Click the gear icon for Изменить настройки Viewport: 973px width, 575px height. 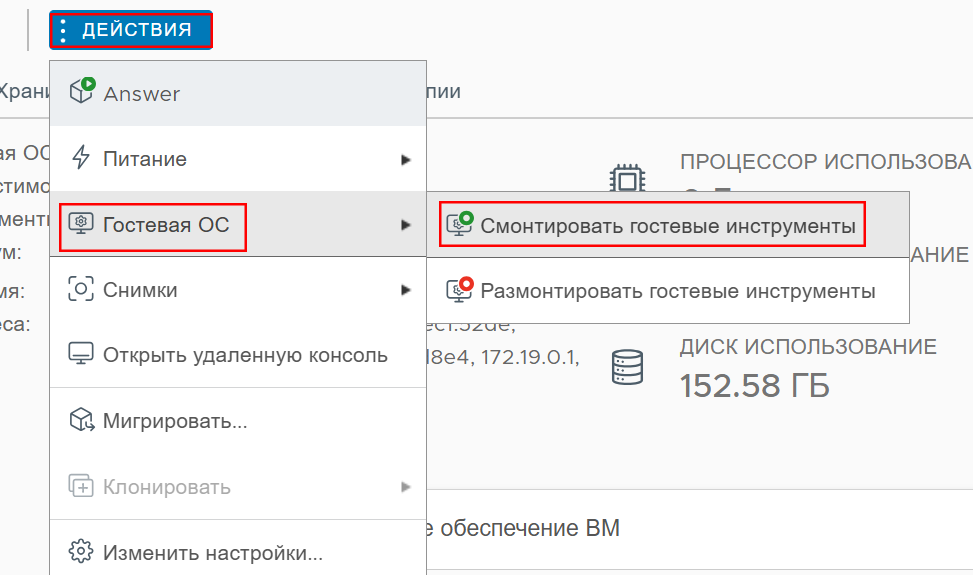click(81, 551)
